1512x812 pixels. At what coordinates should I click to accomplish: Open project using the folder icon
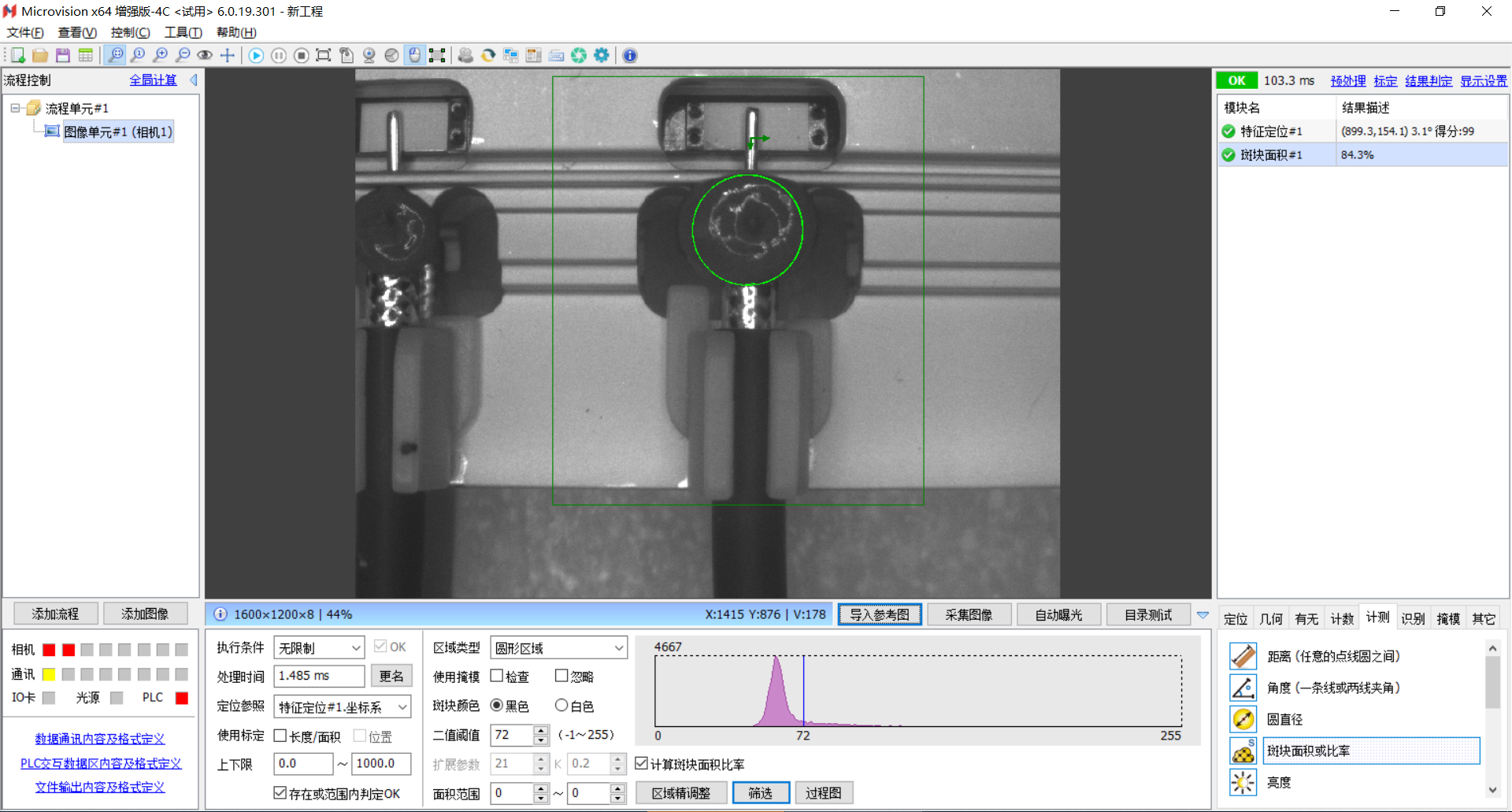(40, 55)
